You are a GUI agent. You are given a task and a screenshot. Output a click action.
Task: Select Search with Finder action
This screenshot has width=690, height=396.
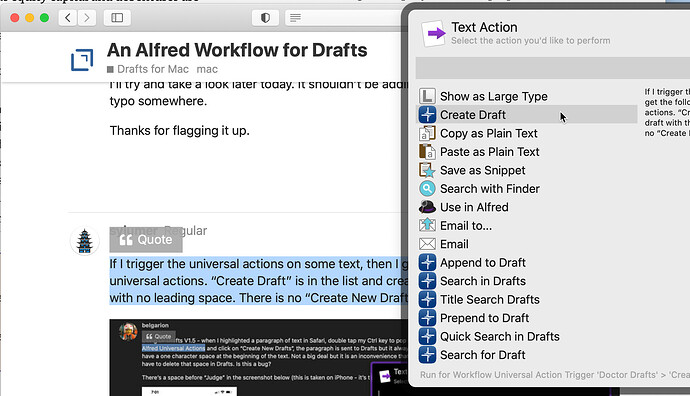526,189
